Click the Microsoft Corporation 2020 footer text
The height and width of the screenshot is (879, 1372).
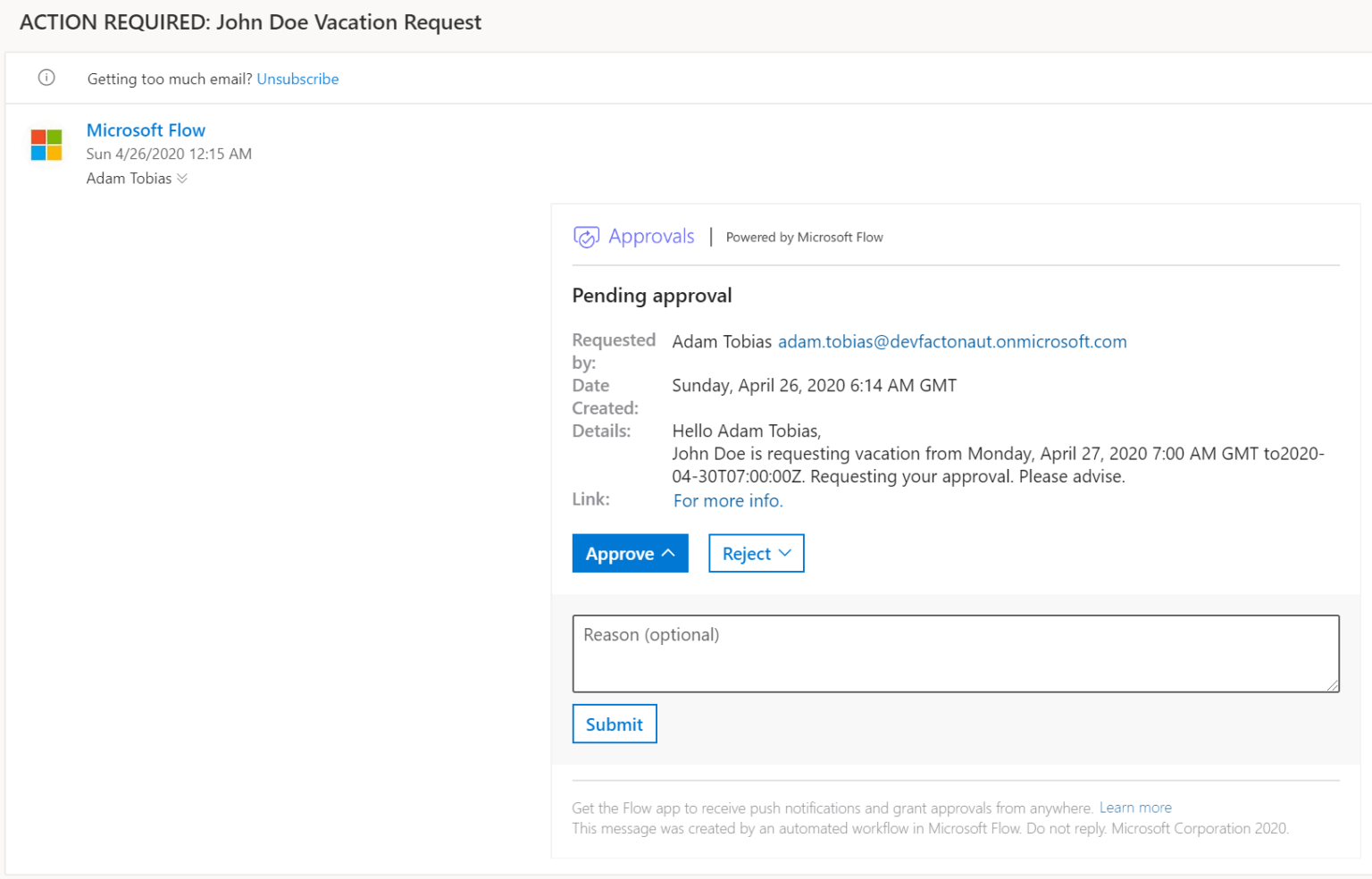pos(1200,828)
